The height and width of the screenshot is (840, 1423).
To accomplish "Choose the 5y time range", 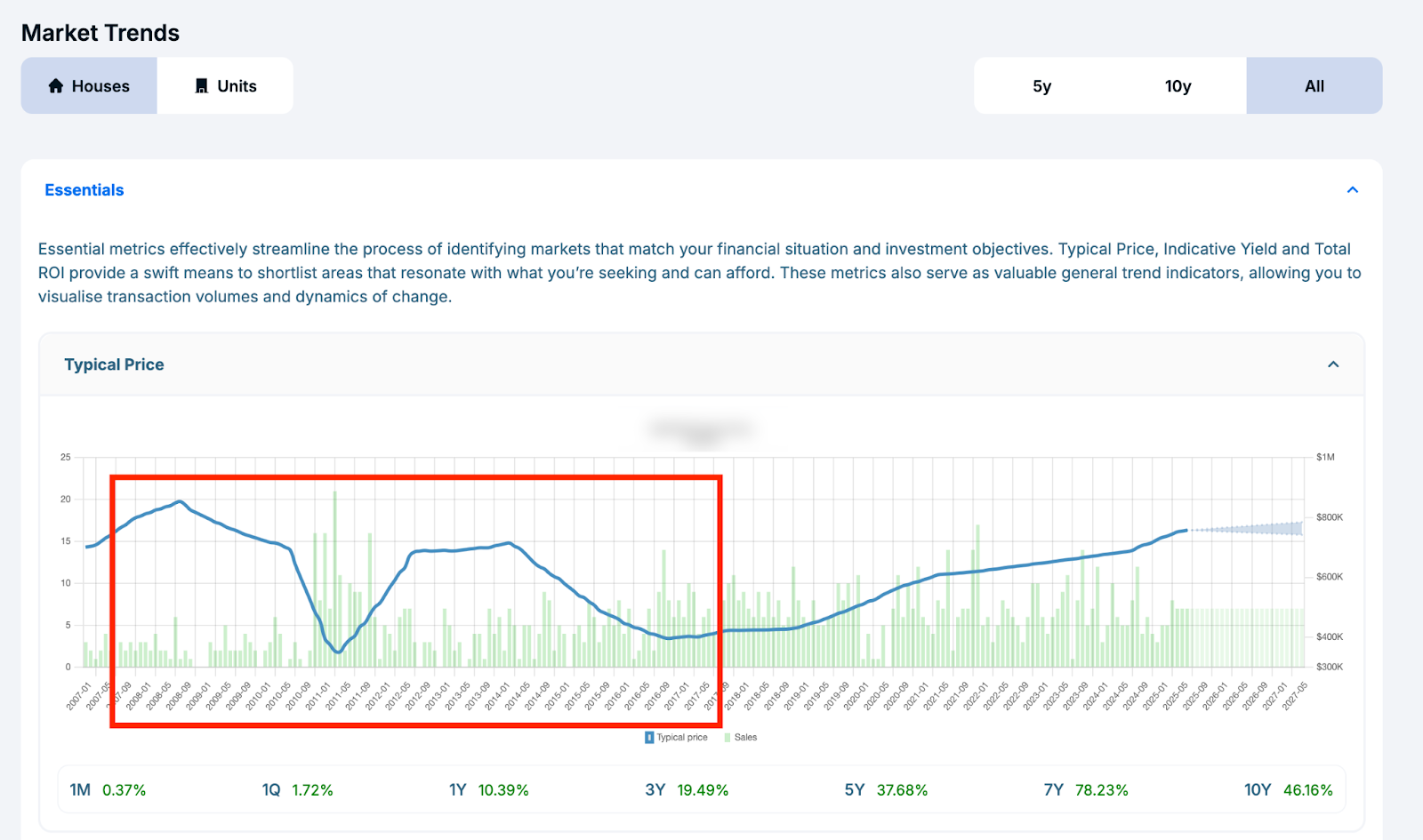I will (1041, 86).
